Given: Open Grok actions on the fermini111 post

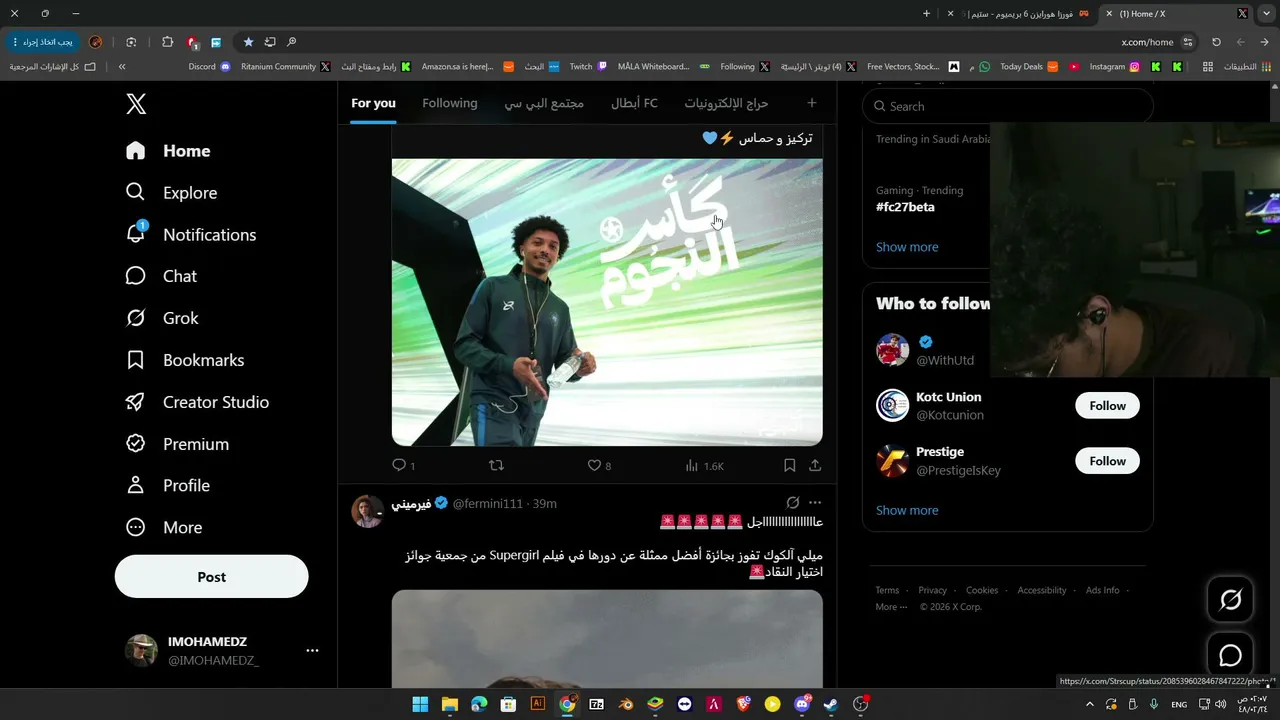Looking at the screenshot, I should 792,502.
